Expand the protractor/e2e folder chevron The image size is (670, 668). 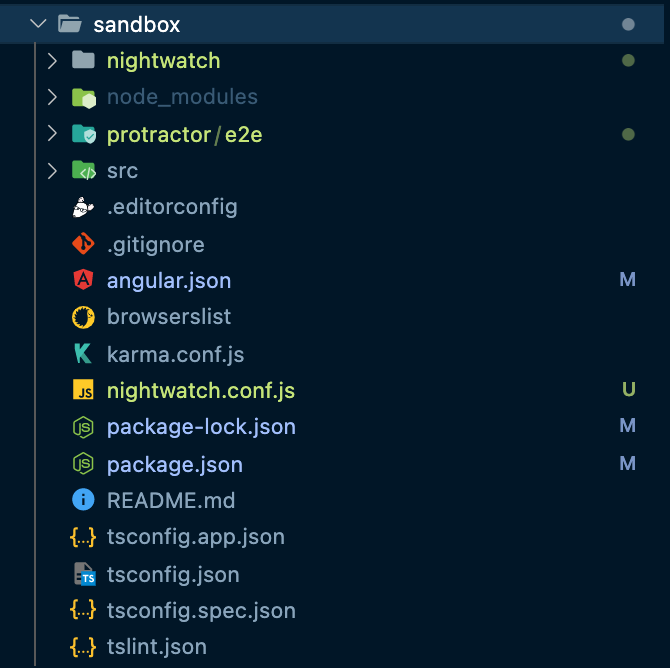pos(52,134)
